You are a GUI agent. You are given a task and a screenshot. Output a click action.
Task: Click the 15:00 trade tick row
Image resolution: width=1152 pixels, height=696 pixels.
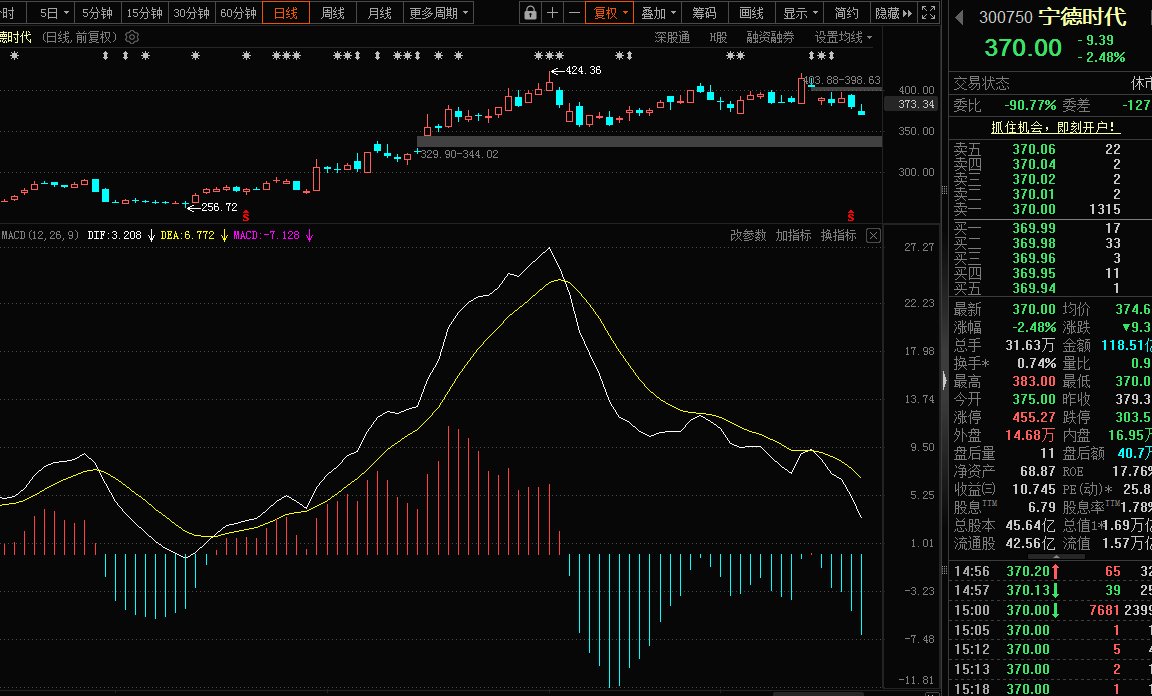point(1052,610)
